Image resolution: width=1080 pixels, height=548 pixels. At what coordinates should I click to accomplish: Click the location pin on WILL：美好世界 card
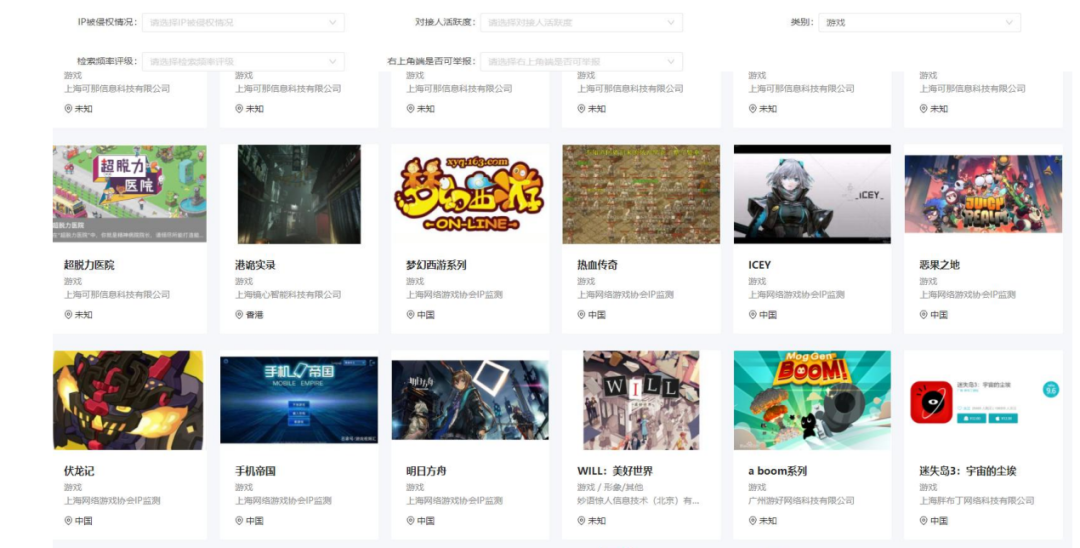pyautogui.click(x=581, y=520)
